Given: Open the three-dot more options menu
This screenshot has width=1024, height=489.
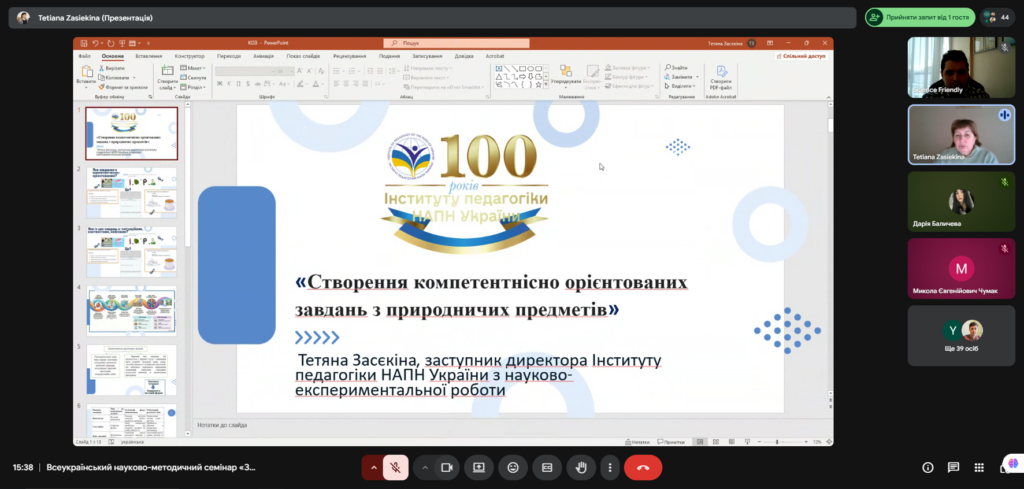Looking at the screenshot, I should (609, 467).
